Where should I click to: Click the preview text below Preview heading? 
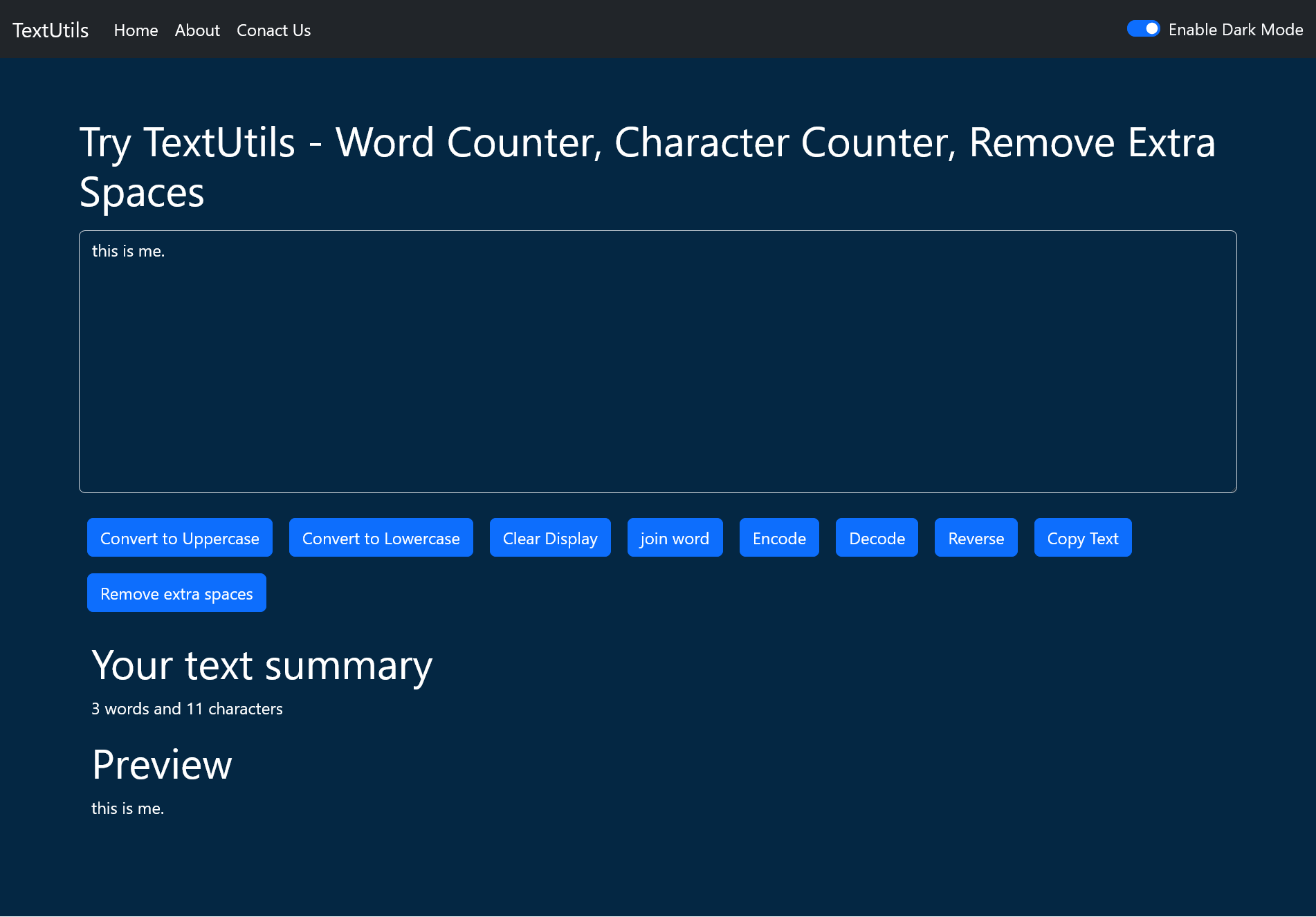128,808
